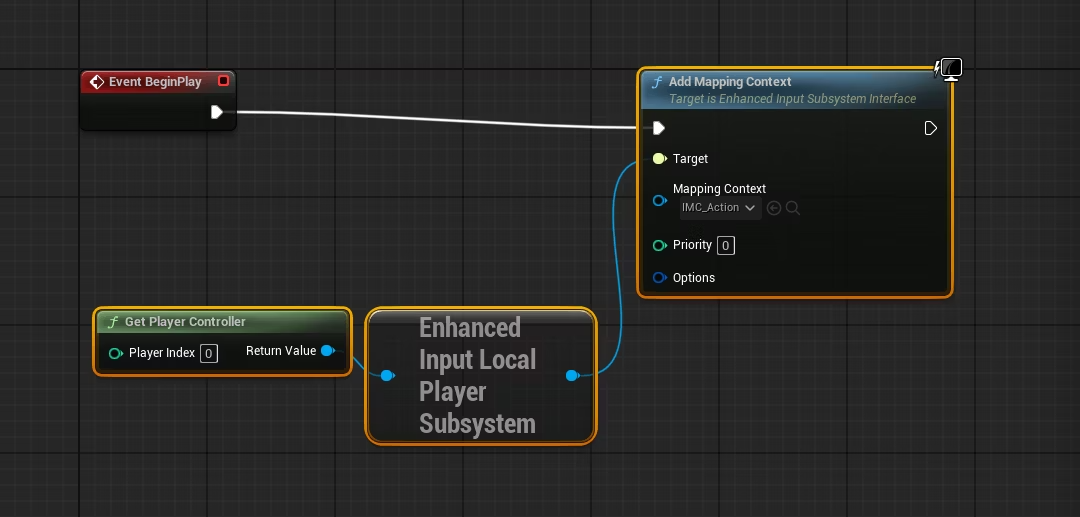
Task: Click the Return Value label
Action: coord(281,351)
